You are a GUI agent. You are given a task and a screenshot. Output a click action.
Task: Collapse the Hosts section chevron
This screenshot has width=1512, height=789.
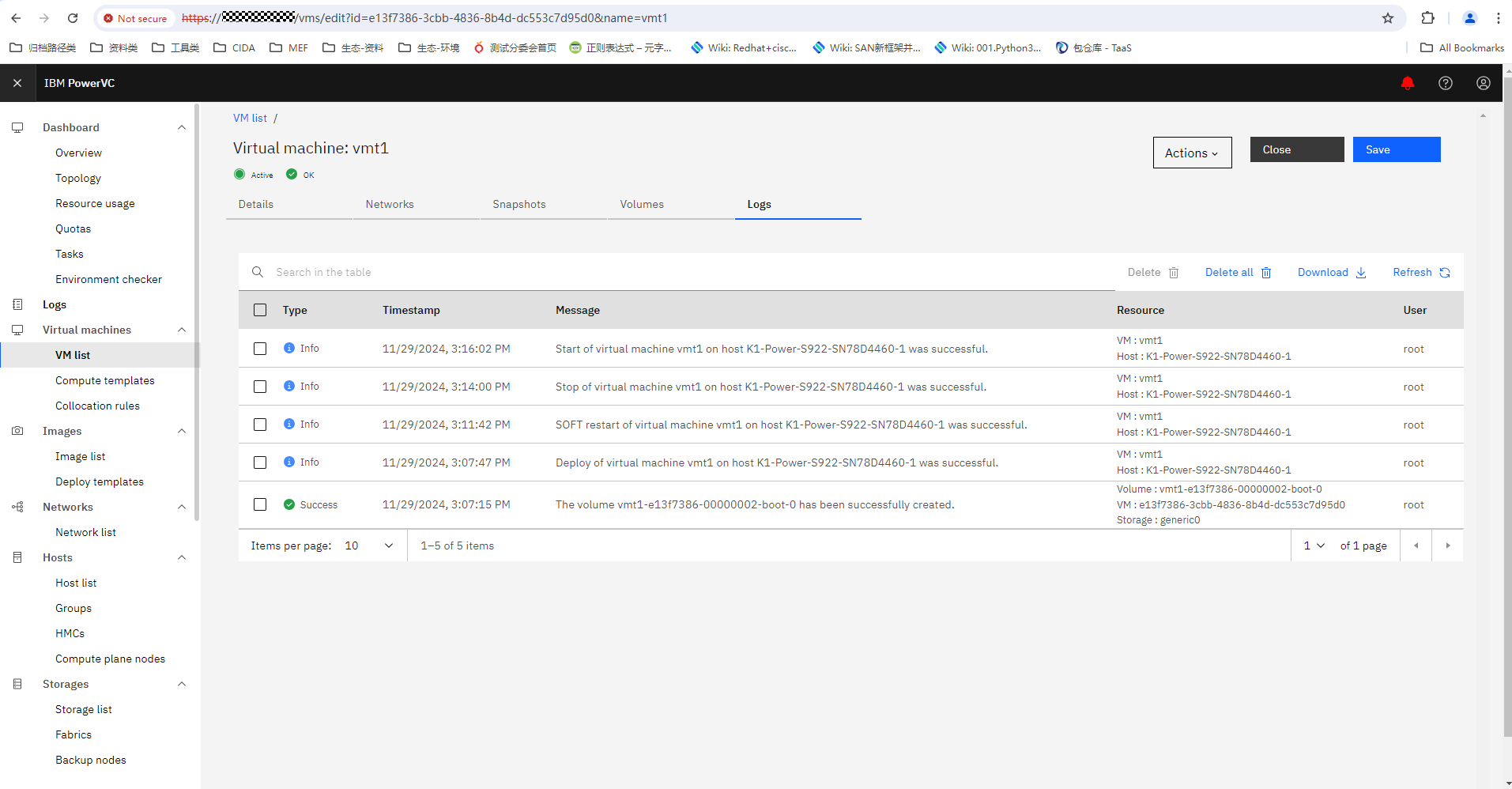[182, 557]
